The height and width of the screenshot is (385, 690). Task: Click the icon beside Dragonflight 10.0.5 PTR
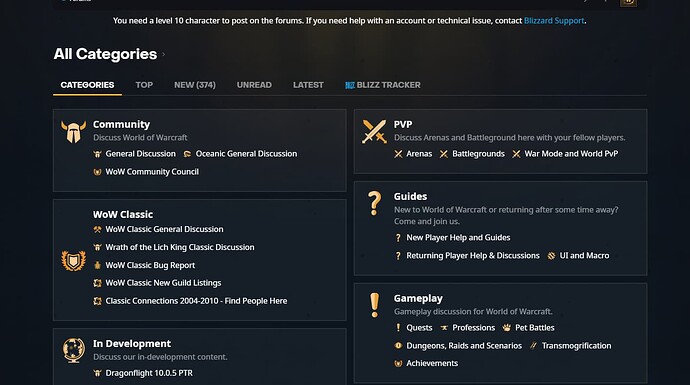97,373
